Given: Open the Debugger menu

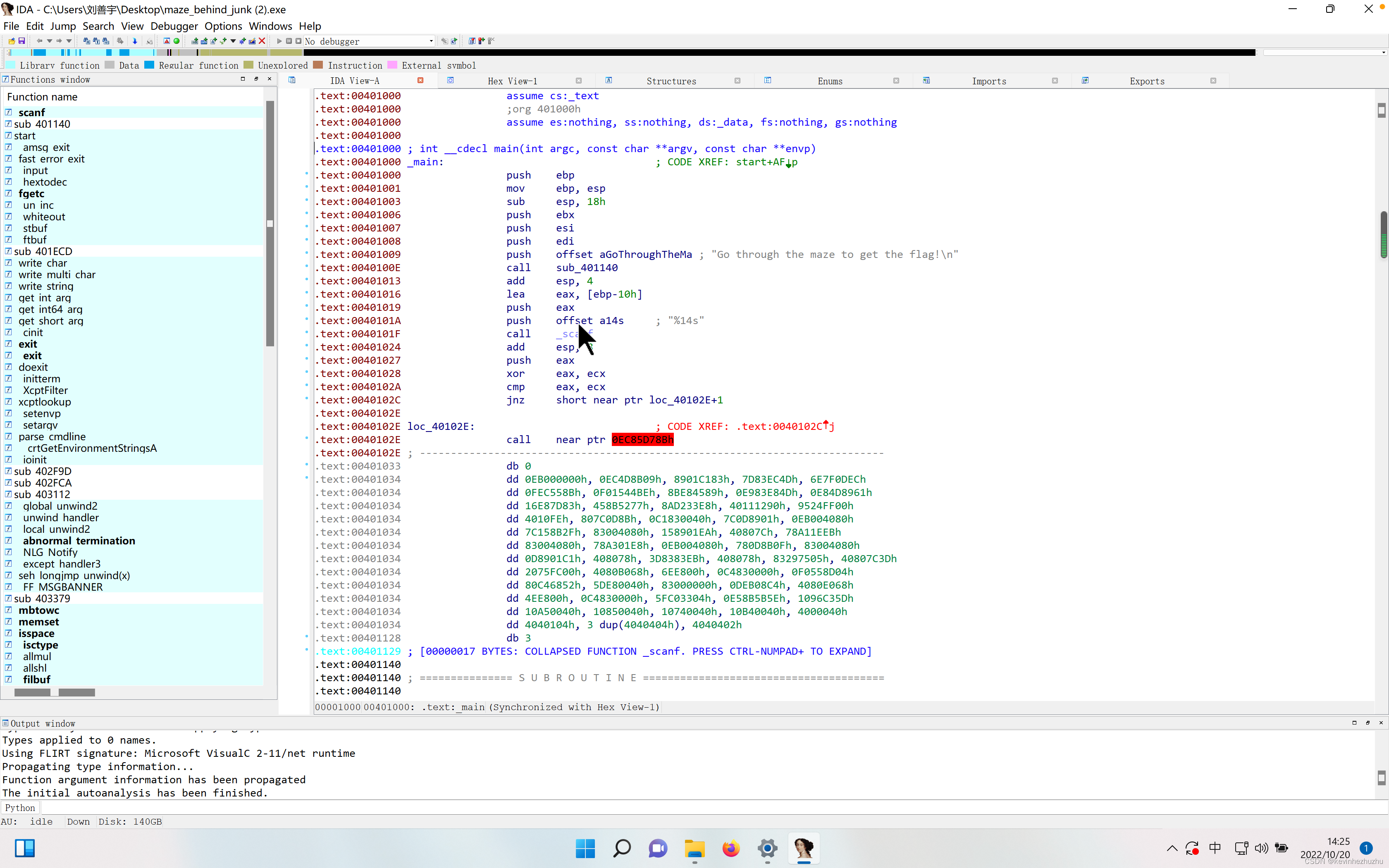Looking at the screenshot, I should 174,26.
